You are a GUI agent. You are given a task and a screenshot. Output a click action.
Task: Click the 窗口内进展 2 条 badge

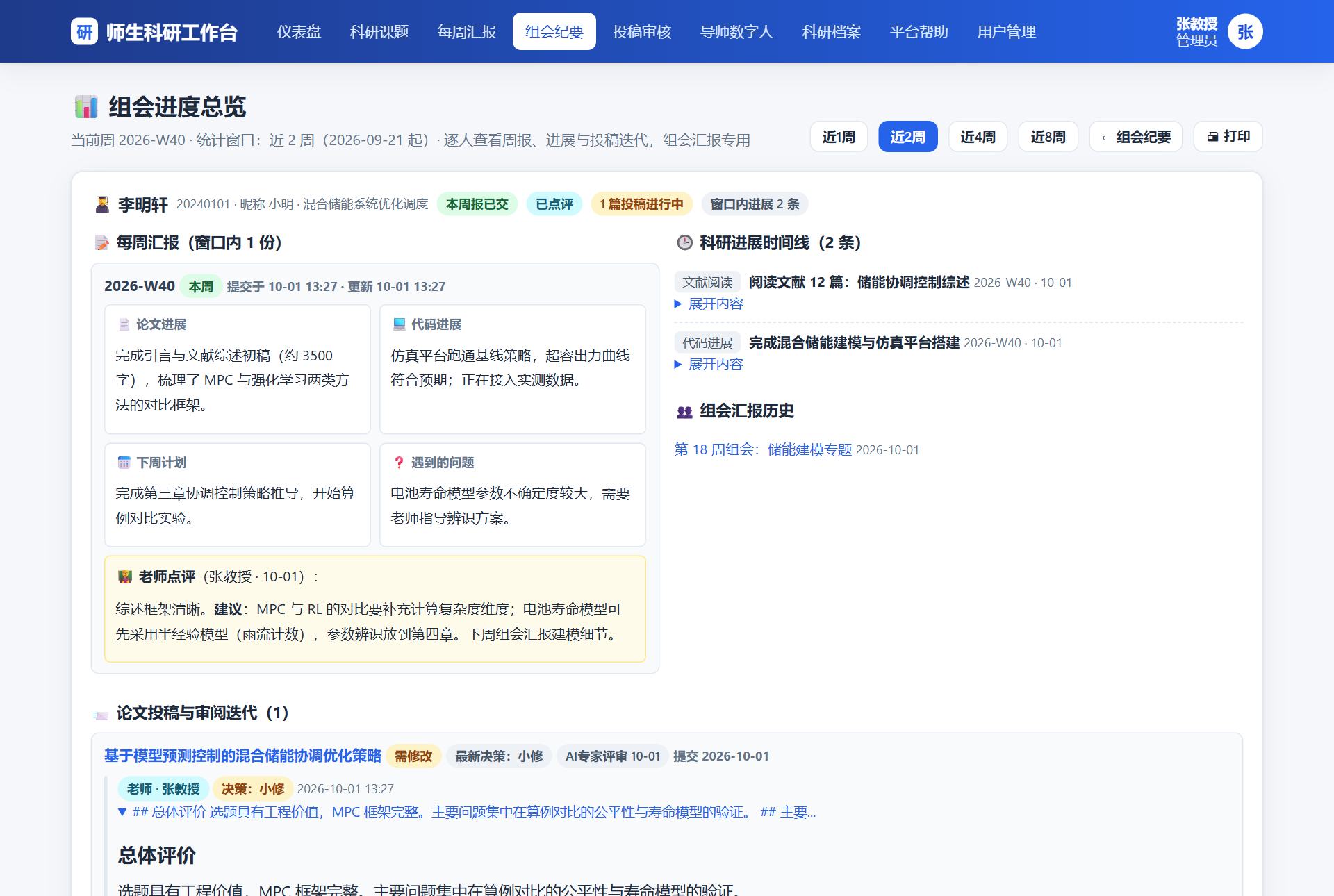coord(755,204)
